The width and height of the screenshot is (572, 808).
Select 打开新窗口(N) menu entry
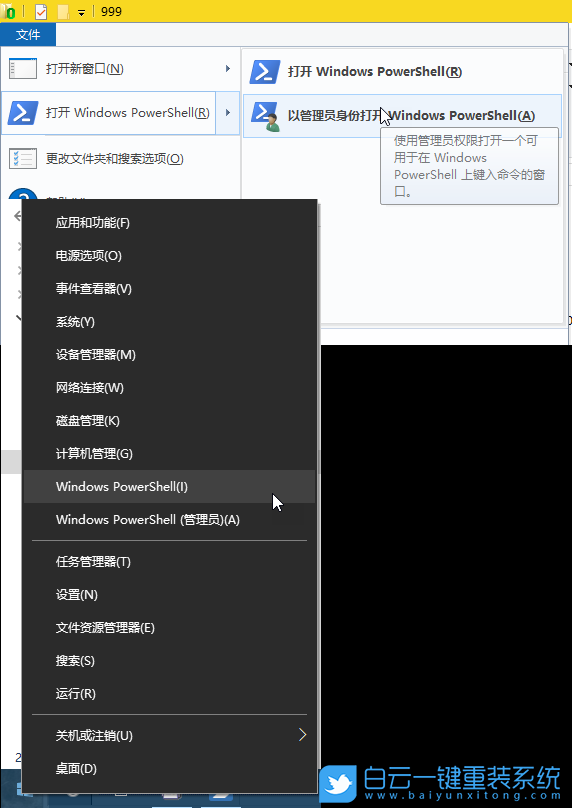121,69
